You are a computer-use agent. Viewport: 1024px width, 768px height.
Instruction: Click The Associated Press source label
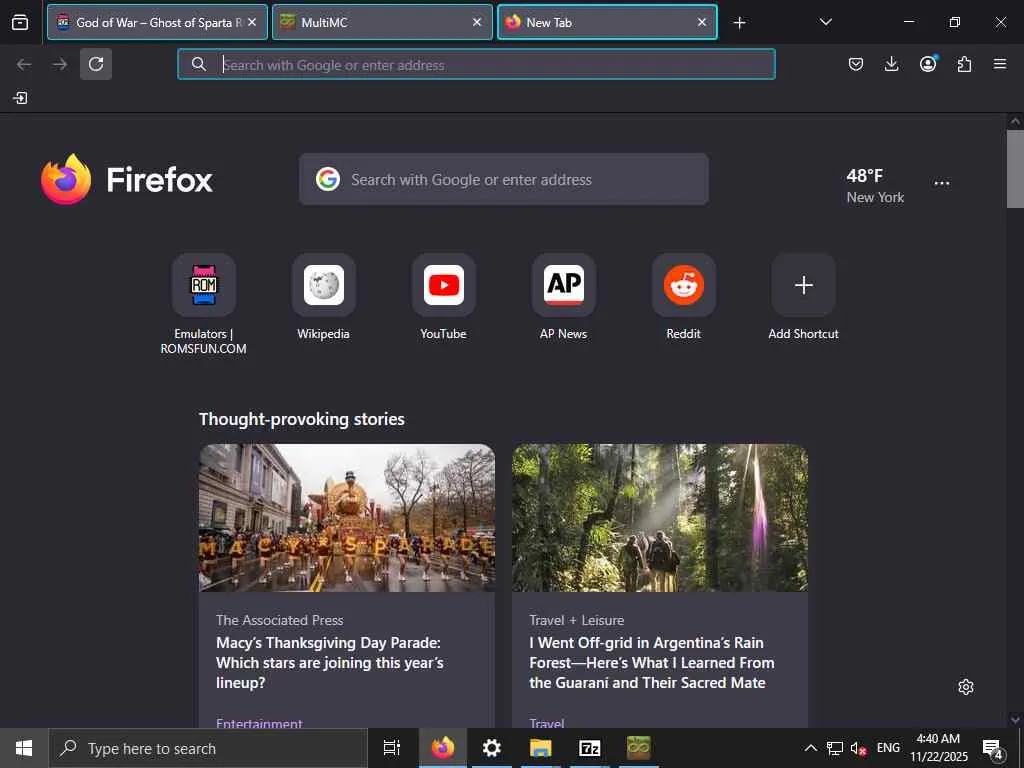pos(280,620)
